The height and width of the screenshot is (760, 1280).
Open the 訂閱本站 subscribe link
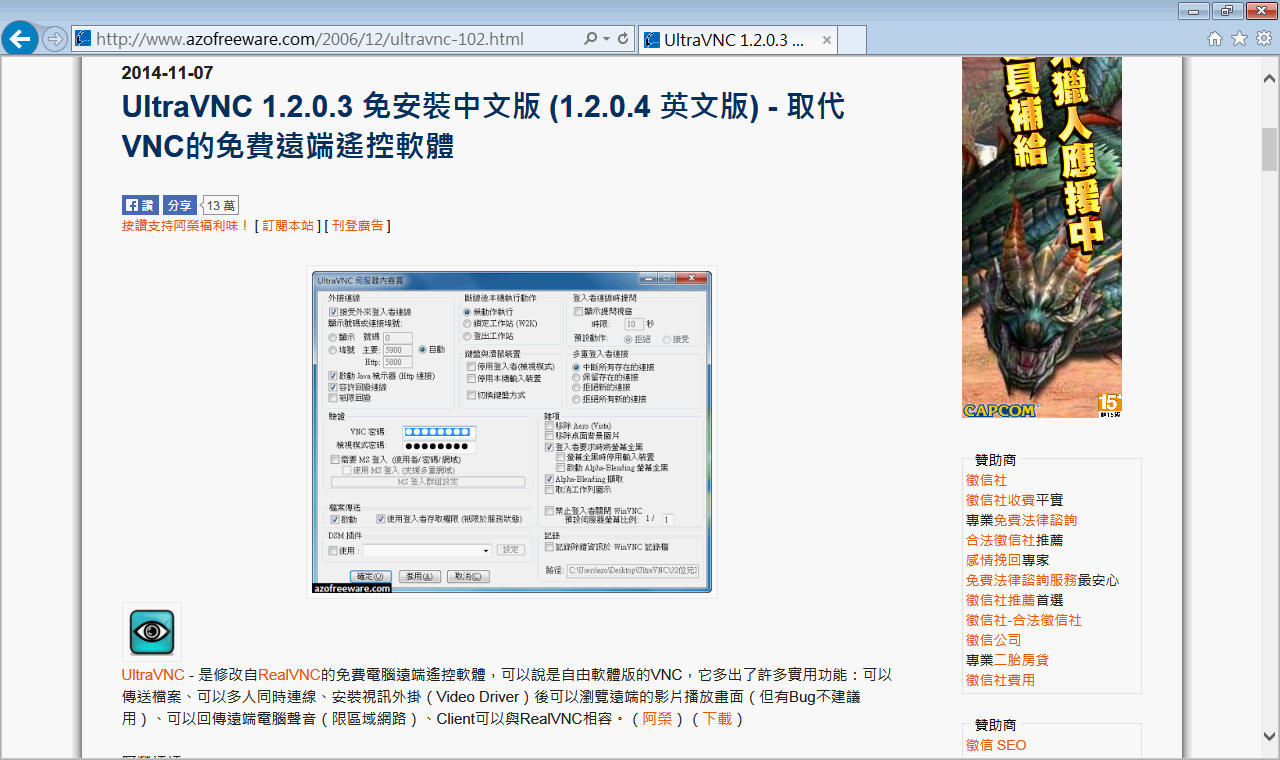tap(288, 226)
